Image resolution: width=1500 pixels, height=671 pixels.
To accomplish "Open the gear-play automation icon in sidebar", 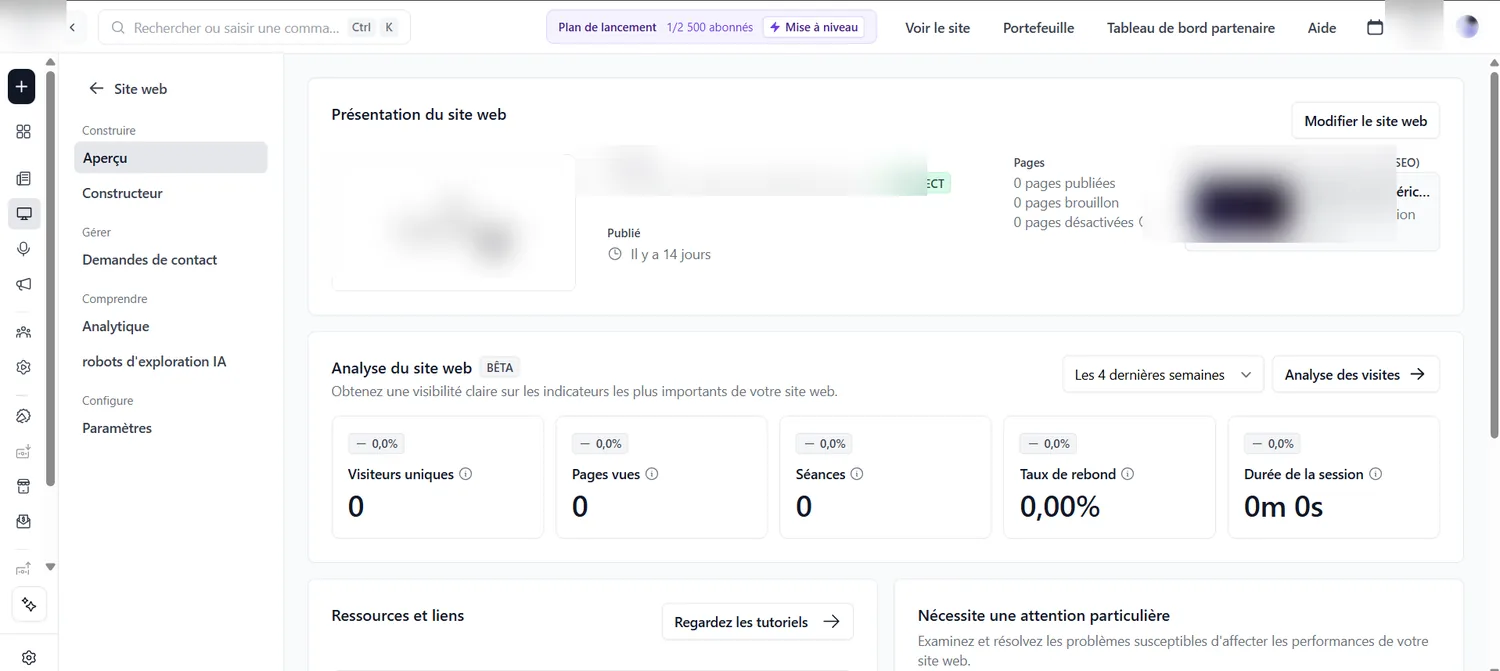I will point(24,367).
